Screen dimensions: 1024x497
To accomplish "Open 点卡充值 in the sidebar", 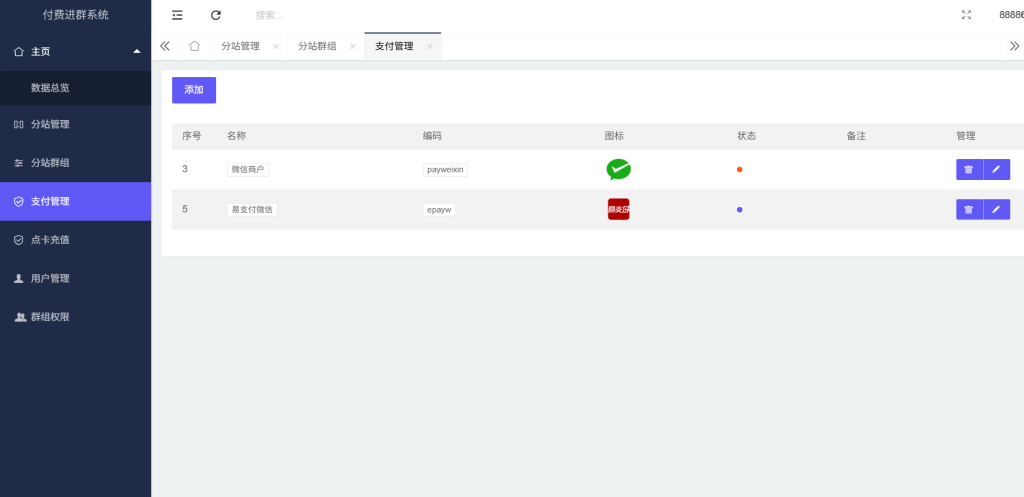I will click(x=50, y=240).
